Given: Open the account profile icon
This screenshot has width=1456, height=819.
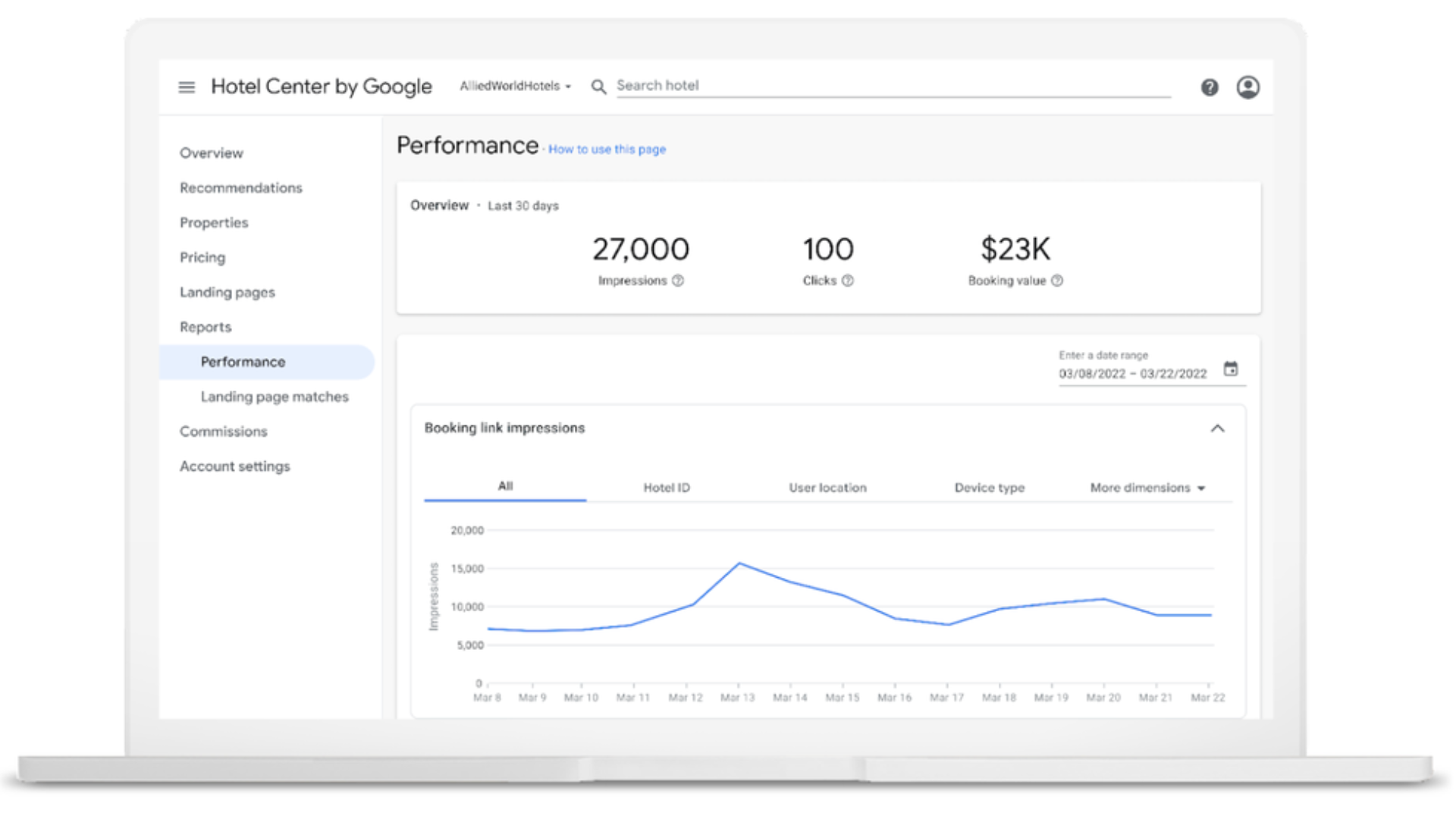Looking at the screenshot, I should tap(1247, 87).
